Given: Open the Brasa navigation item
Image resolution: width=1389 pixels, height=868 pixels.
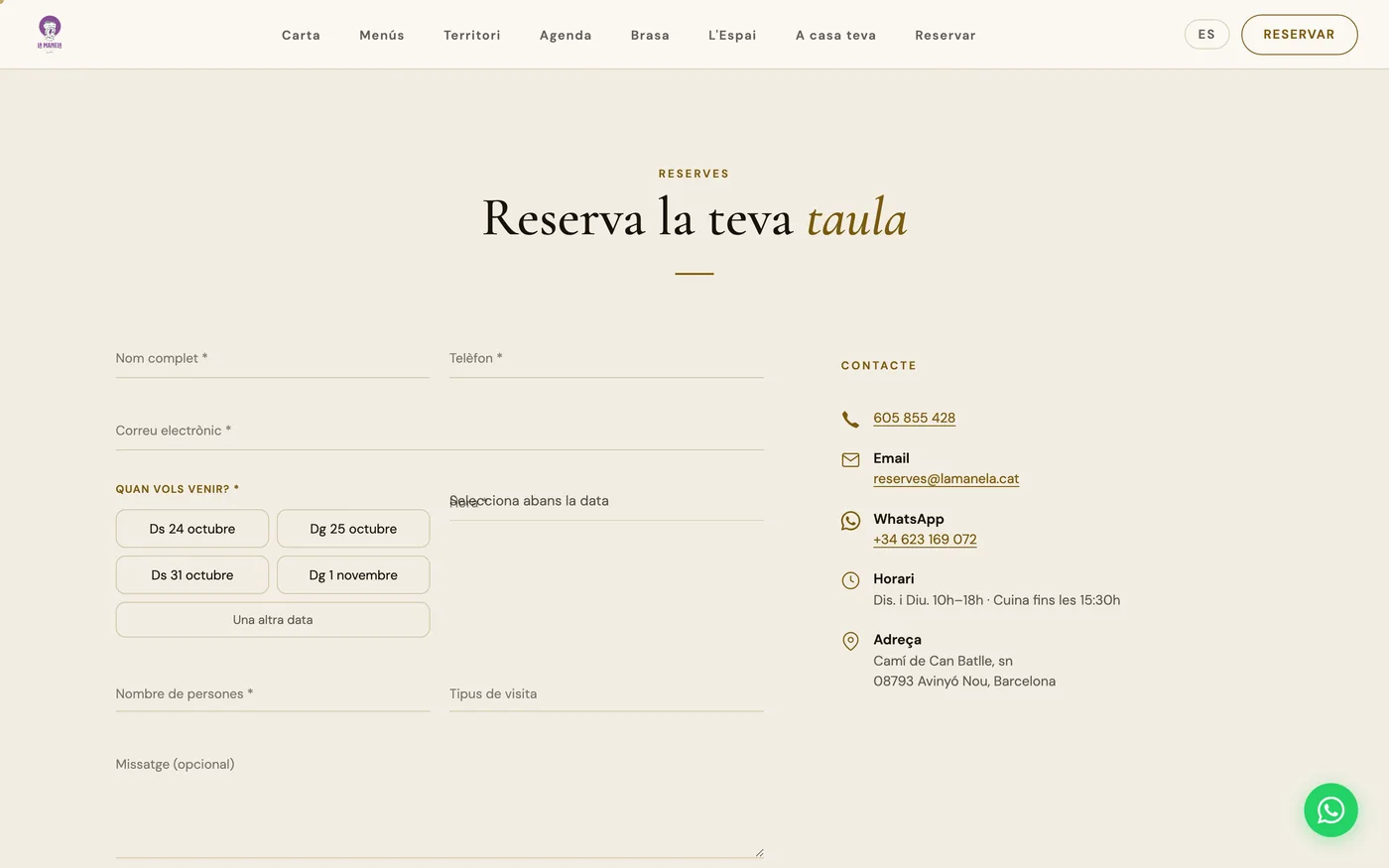Looking at the screenshot, I should (x=650, y=35).
